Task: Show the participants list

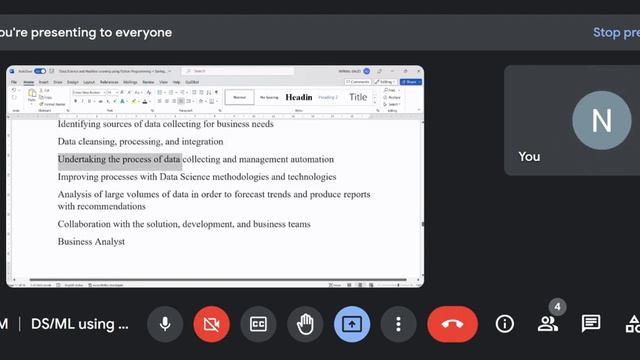Action: (x=548, y=324)
